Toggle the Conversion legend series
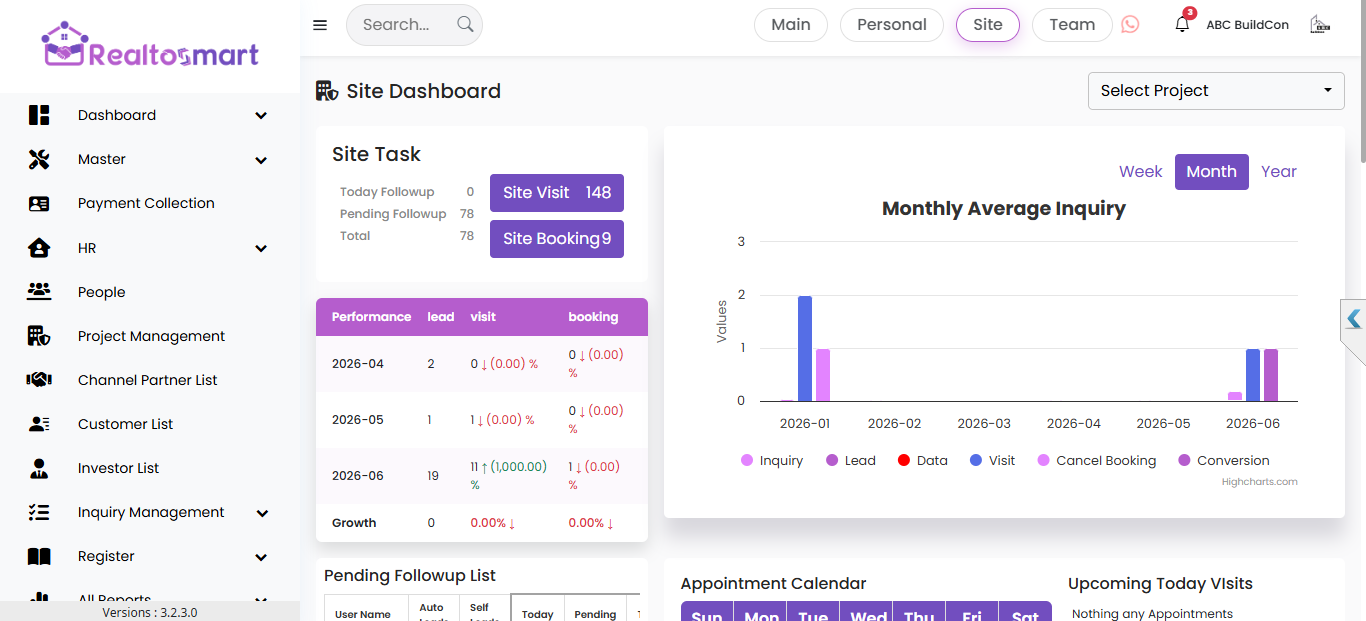Screen dimensions: 1366x621 (x=1224, y=461)
